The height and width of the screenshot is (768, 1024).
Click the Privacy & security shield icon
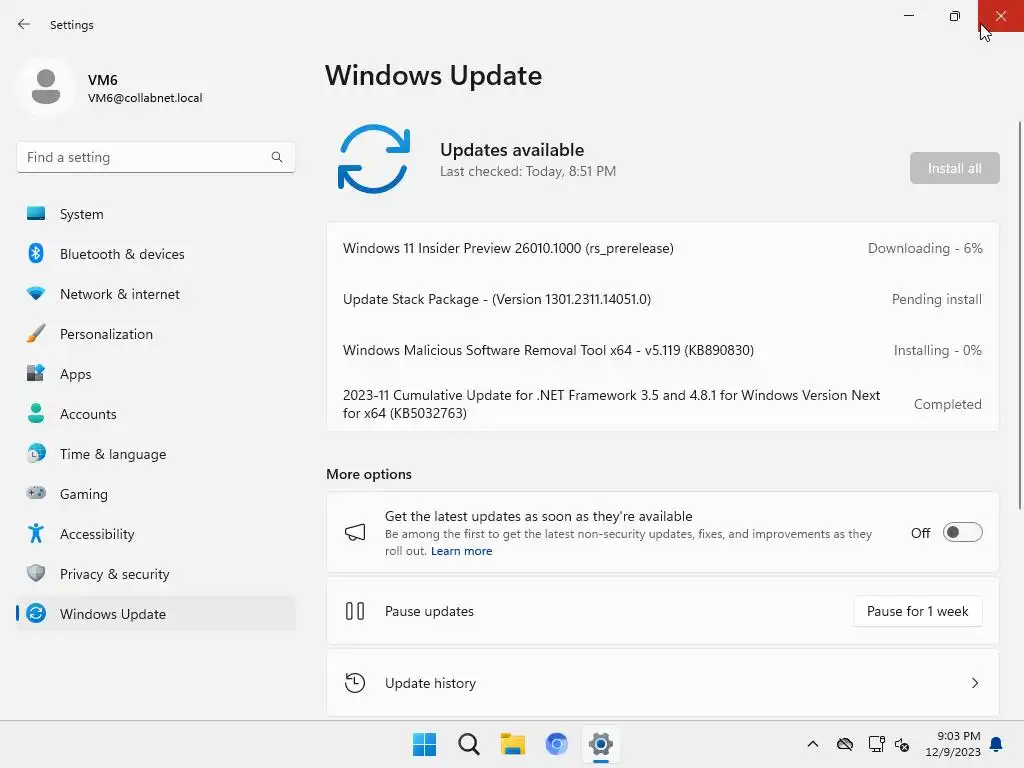[x=36, y=573]
